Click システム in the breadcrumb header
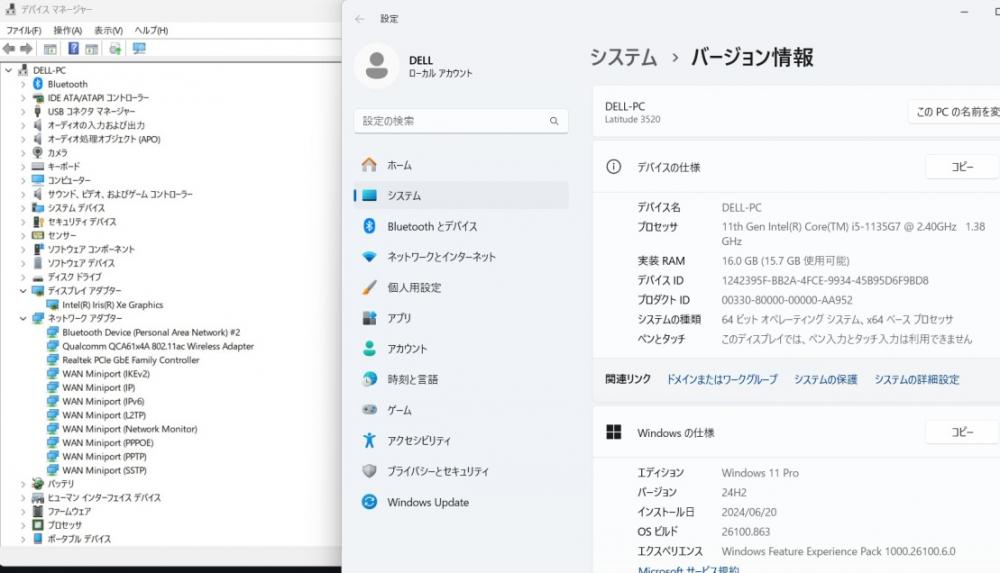 click(x=623, y=57)
